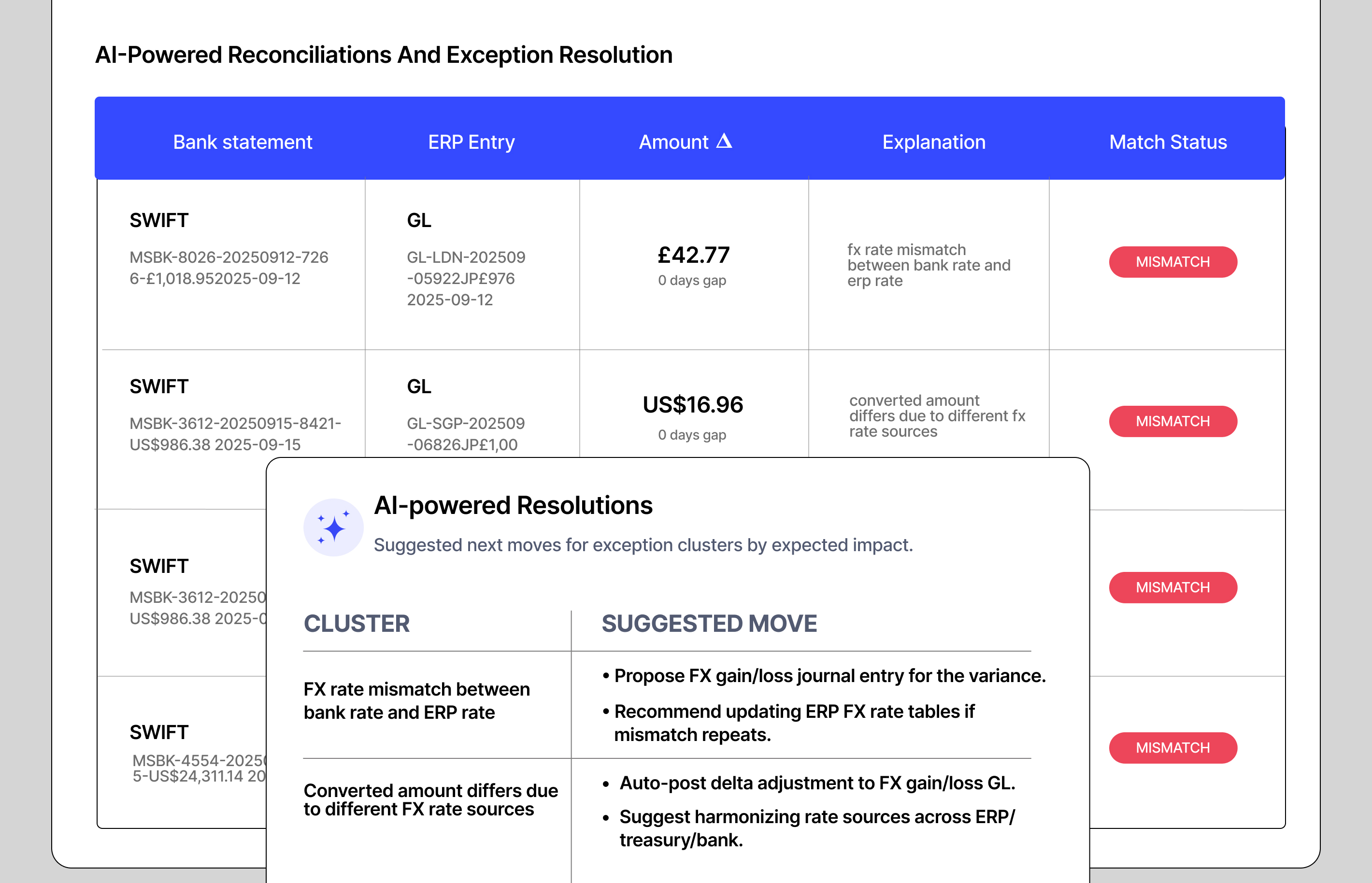Click the AI sparkle icon in the resolutions panel
Image resolution: width=1372 pixels, height=883 pixels.
tap(333, 527)
